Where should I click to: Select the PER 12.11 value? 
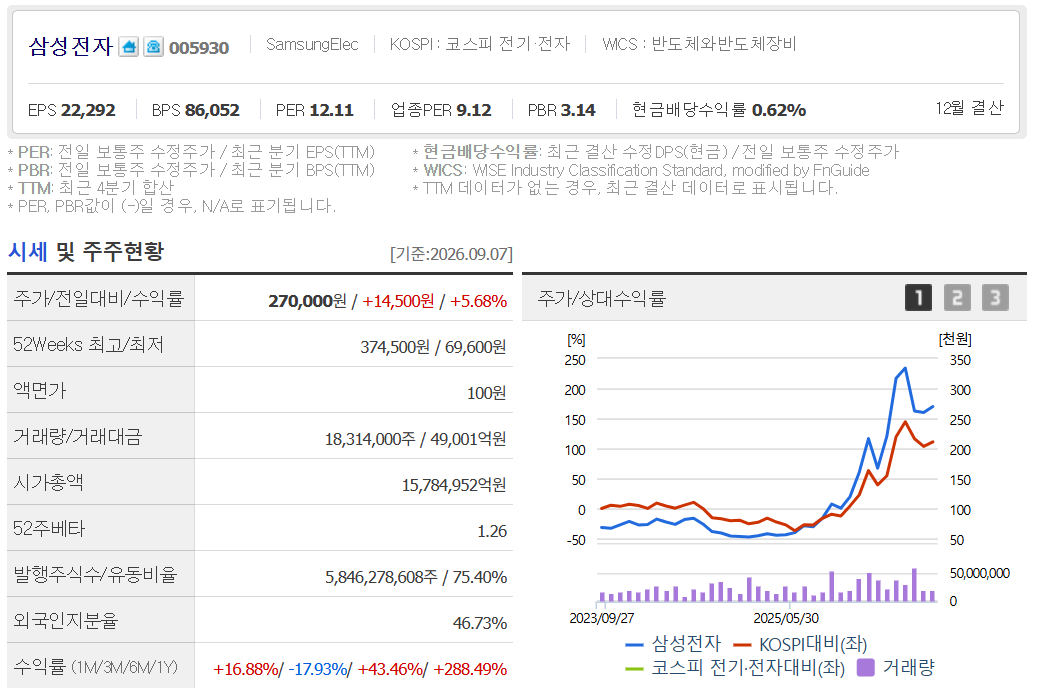pos(315,110)
